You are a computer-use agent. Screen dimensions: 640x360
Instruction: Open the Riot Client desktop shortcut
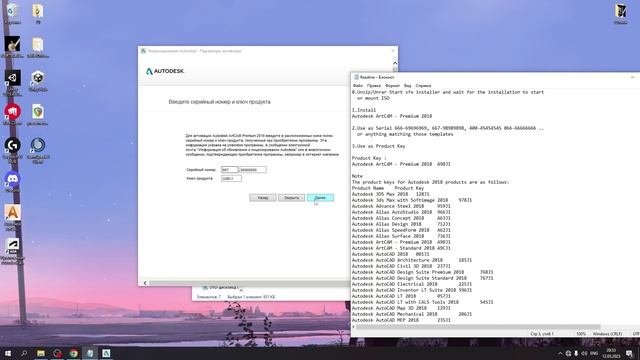[12, 112]
